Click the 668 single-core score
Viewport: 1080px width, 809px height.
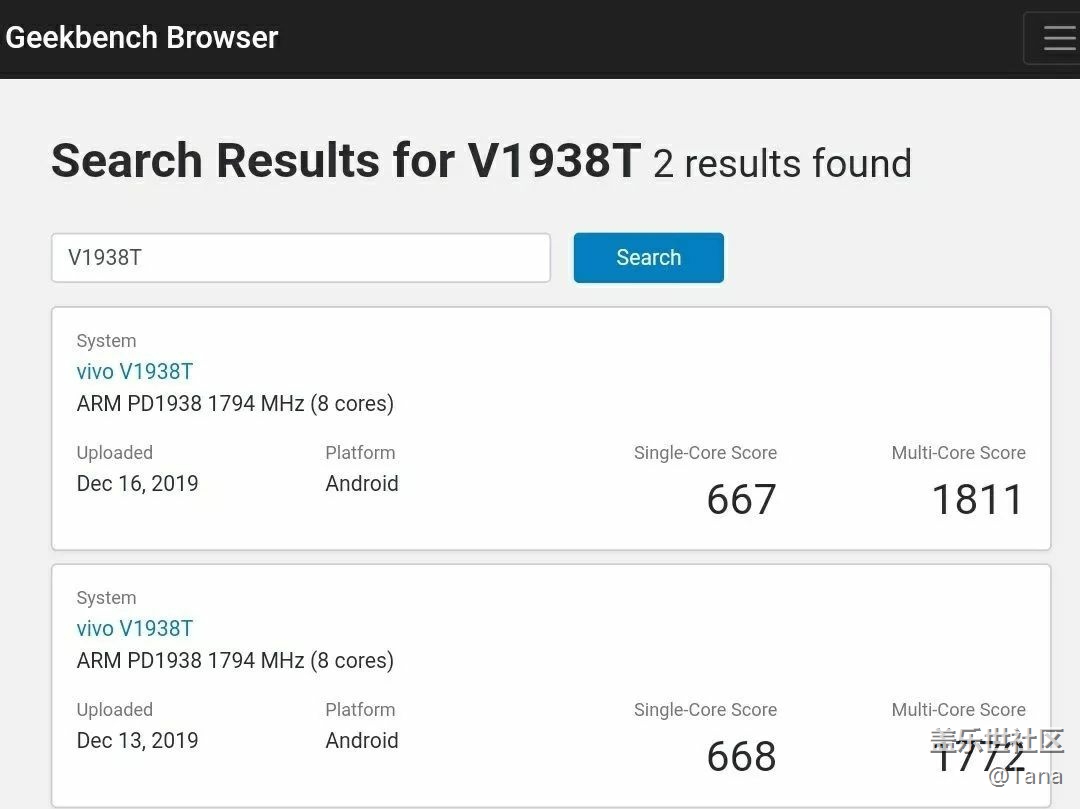click(x=741, y=756)
